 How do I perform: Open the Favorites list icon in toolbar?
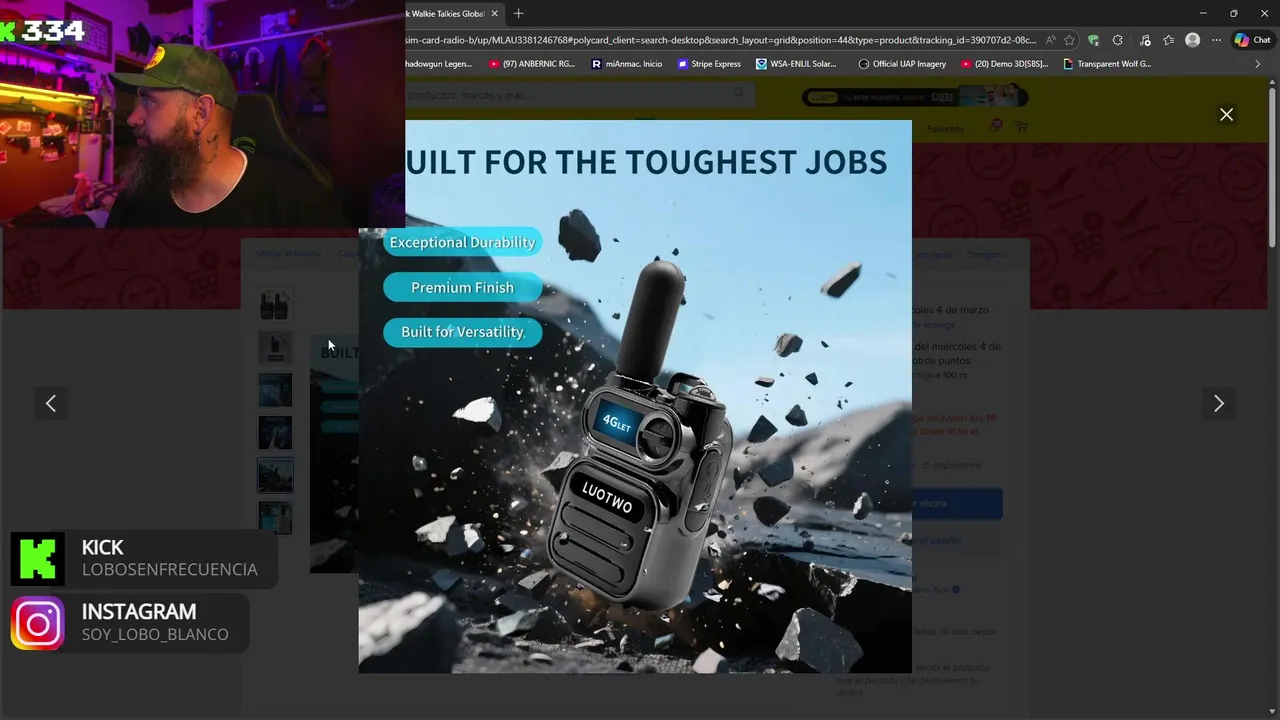[1168, 40]
